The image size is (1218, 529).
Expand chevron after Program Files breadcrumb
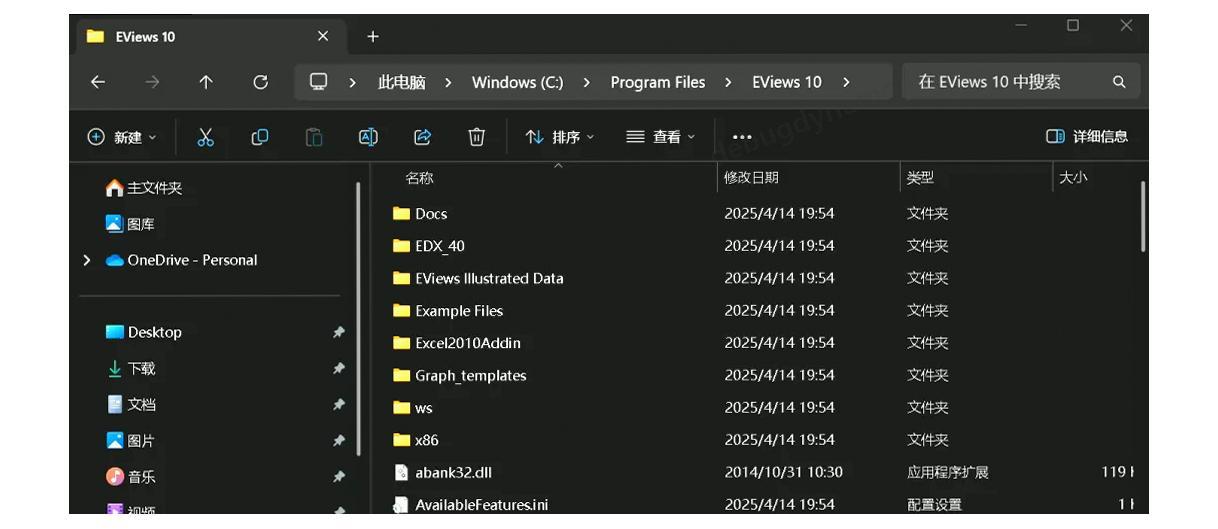(x=728, y=82)
